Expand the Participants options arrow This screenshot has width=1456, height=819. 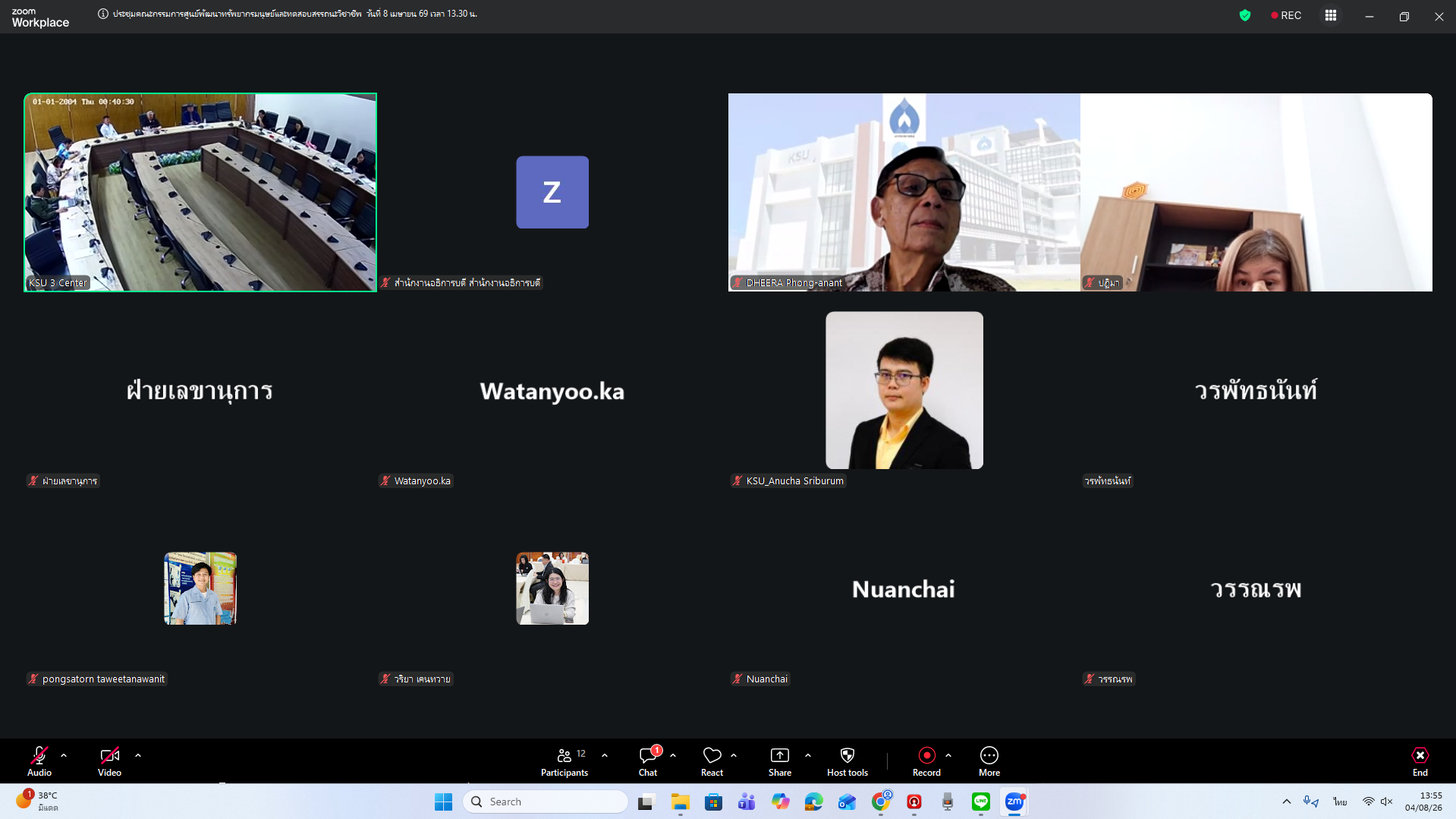tap(605, 755)
